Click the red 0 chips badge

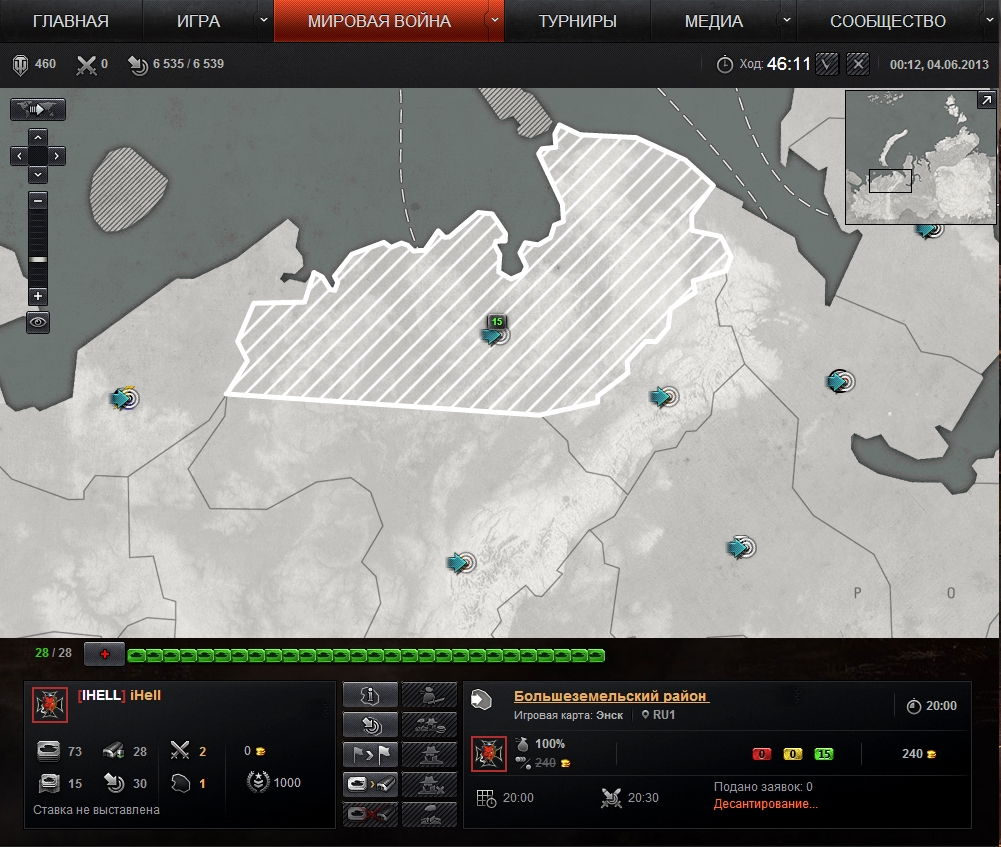point(762,754)
